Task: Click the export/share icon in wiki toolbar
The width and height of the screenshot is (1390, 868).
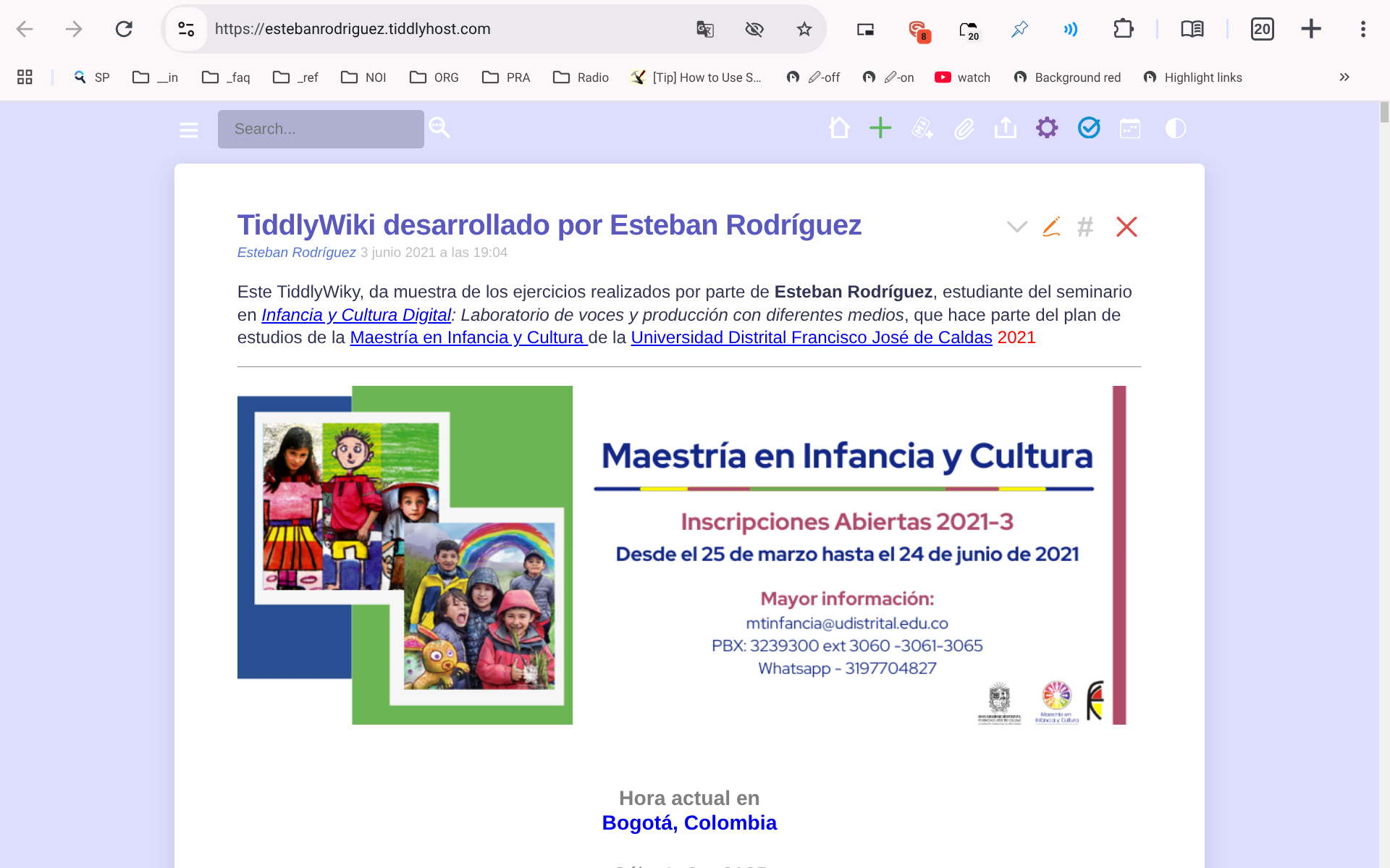Action: (1005, 128)
